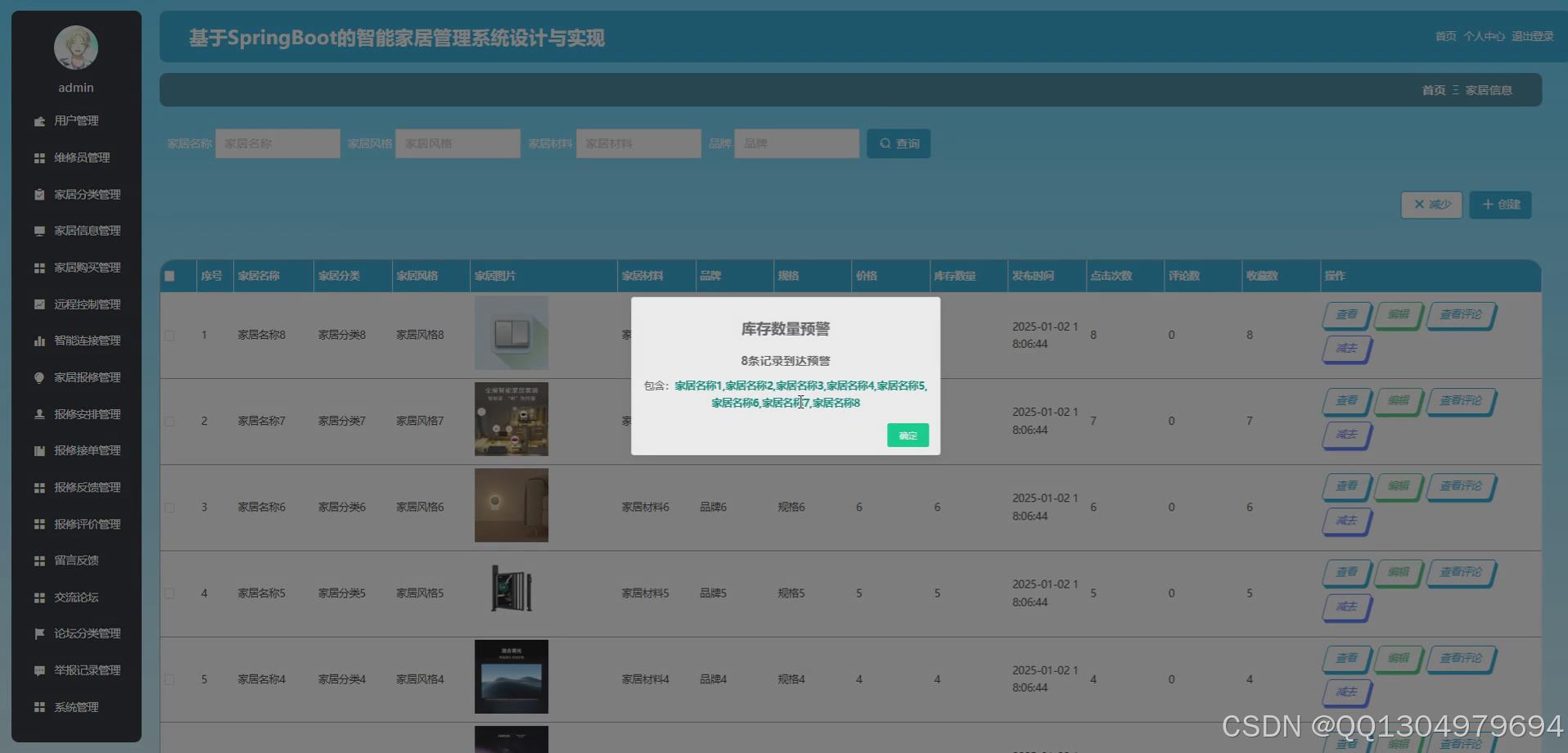Click 首页 link in top header
The height and width of the screenshot is (753, 1568).
1445,37
